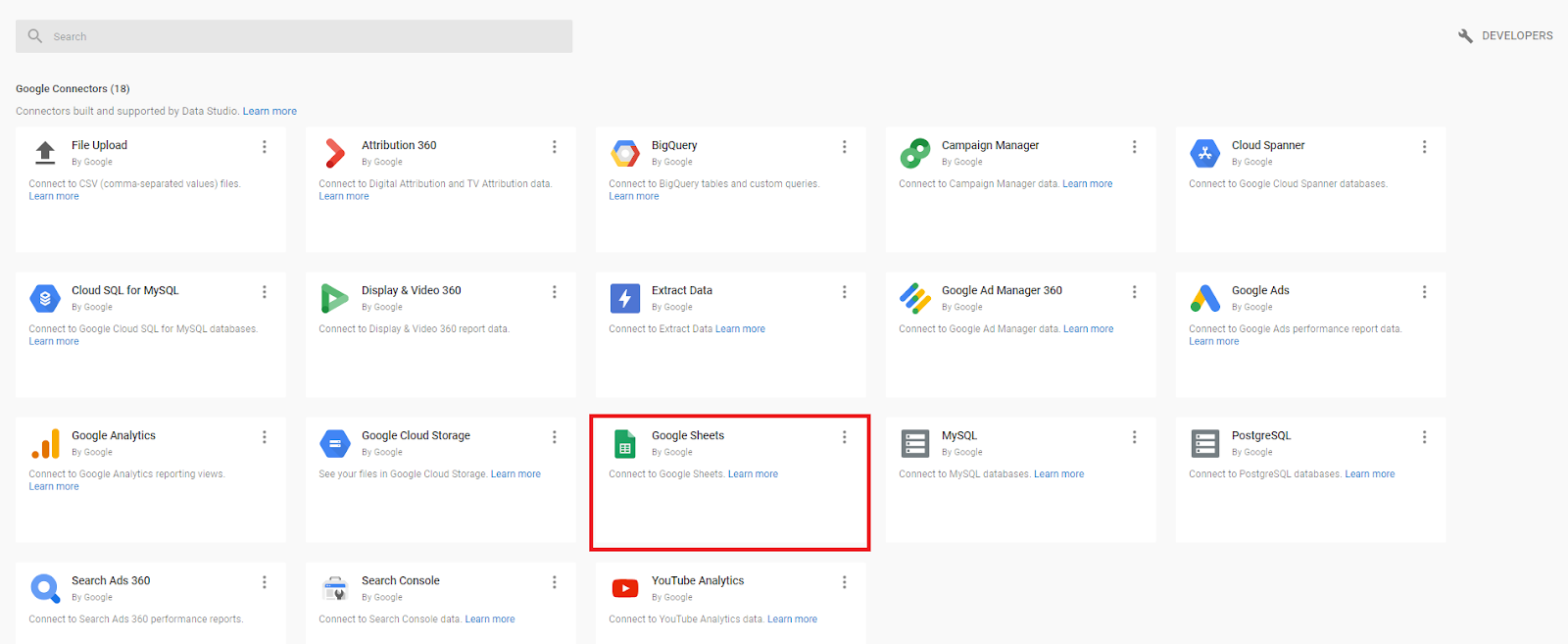This screenshot has height=644, width=1568.
Task: Follow the MySQL Learn more link
Action: pos(1059,473)
